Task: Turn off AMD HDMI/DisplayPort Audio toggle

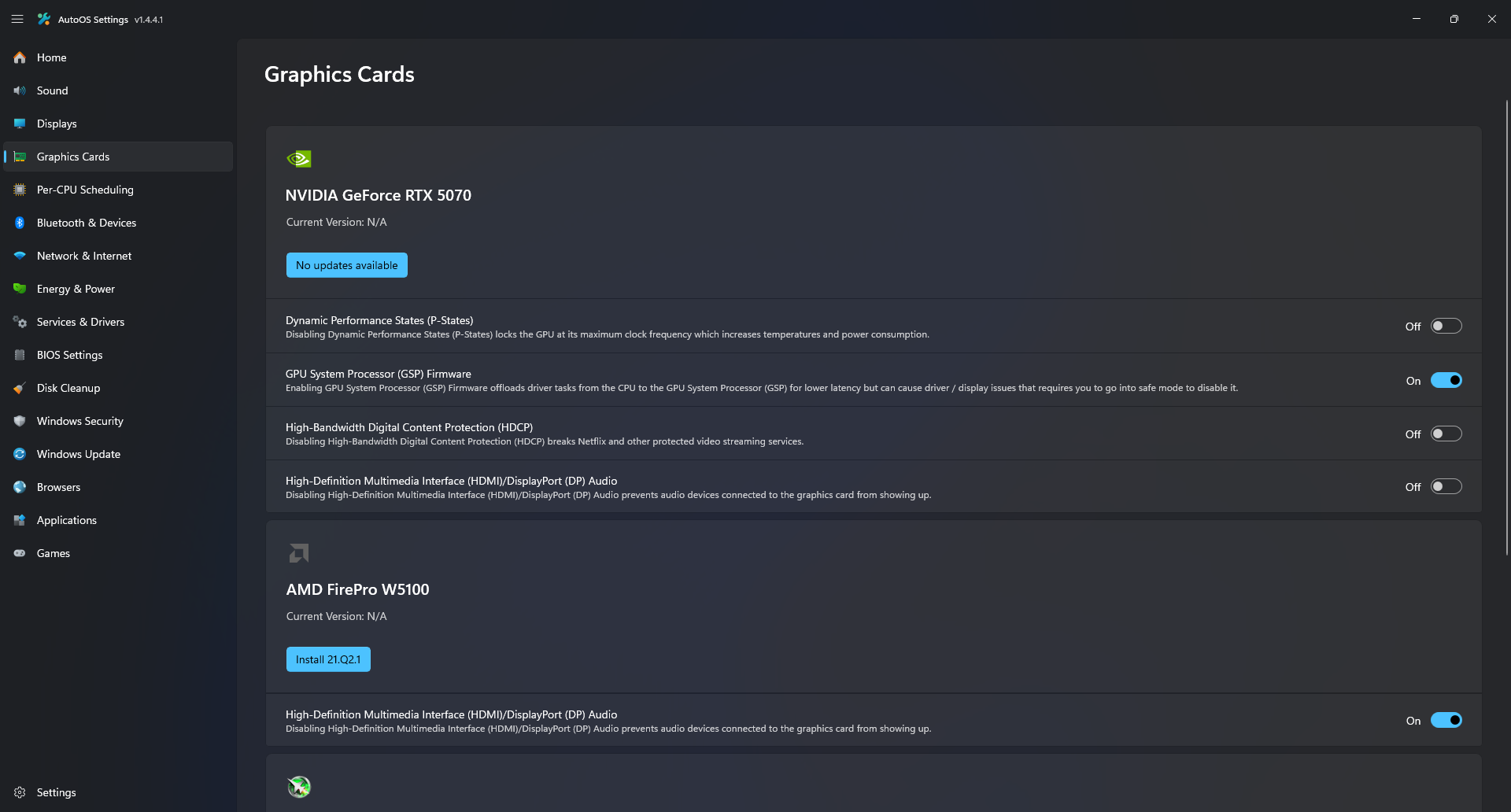Action: [1446, 720]
